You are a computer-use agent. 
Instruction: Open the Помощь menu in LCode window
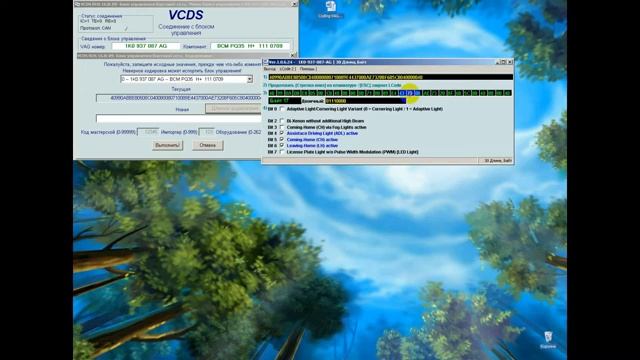(308, 69)
